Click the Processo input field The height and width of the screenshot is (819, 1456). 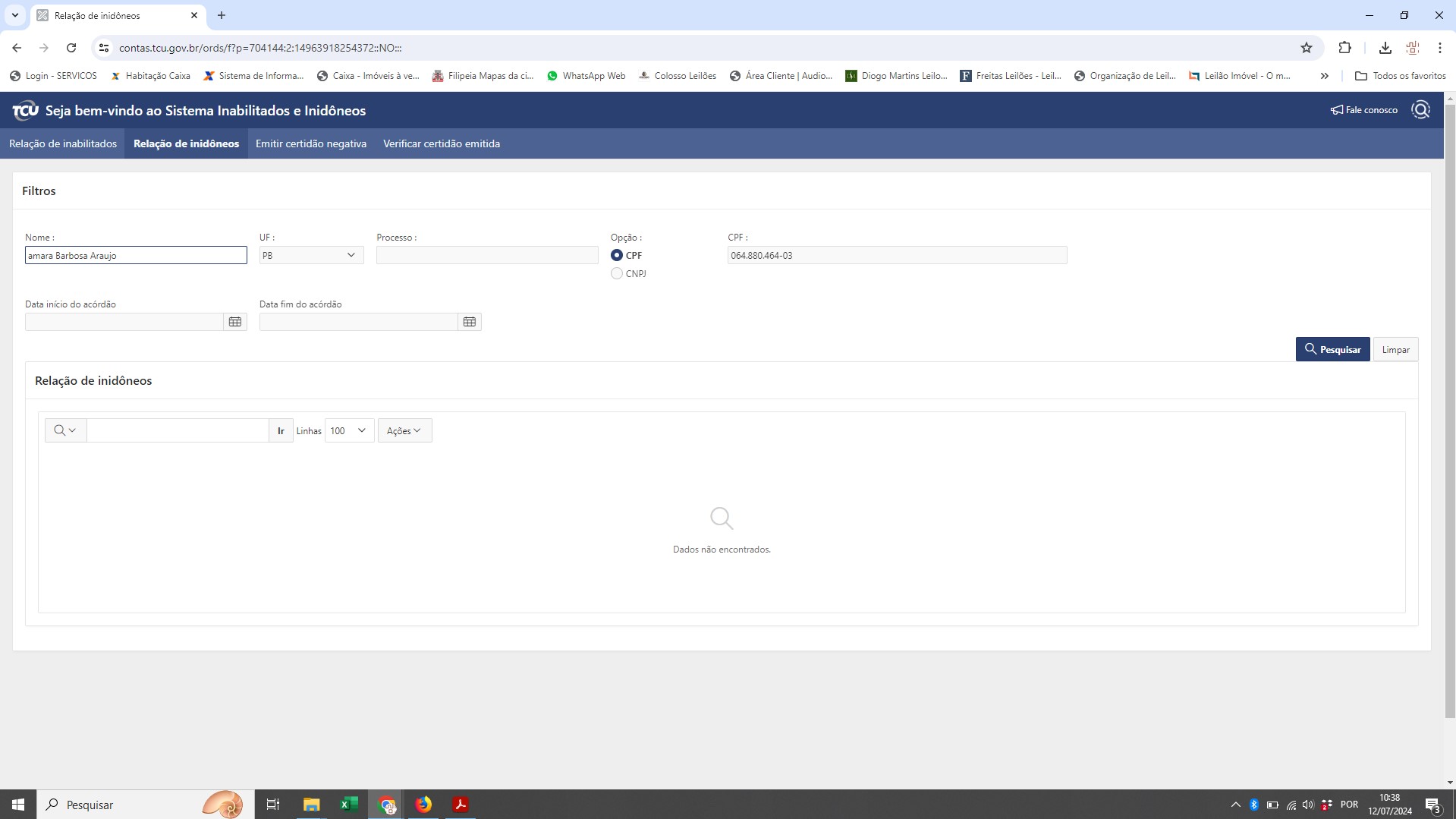point(487,256)
